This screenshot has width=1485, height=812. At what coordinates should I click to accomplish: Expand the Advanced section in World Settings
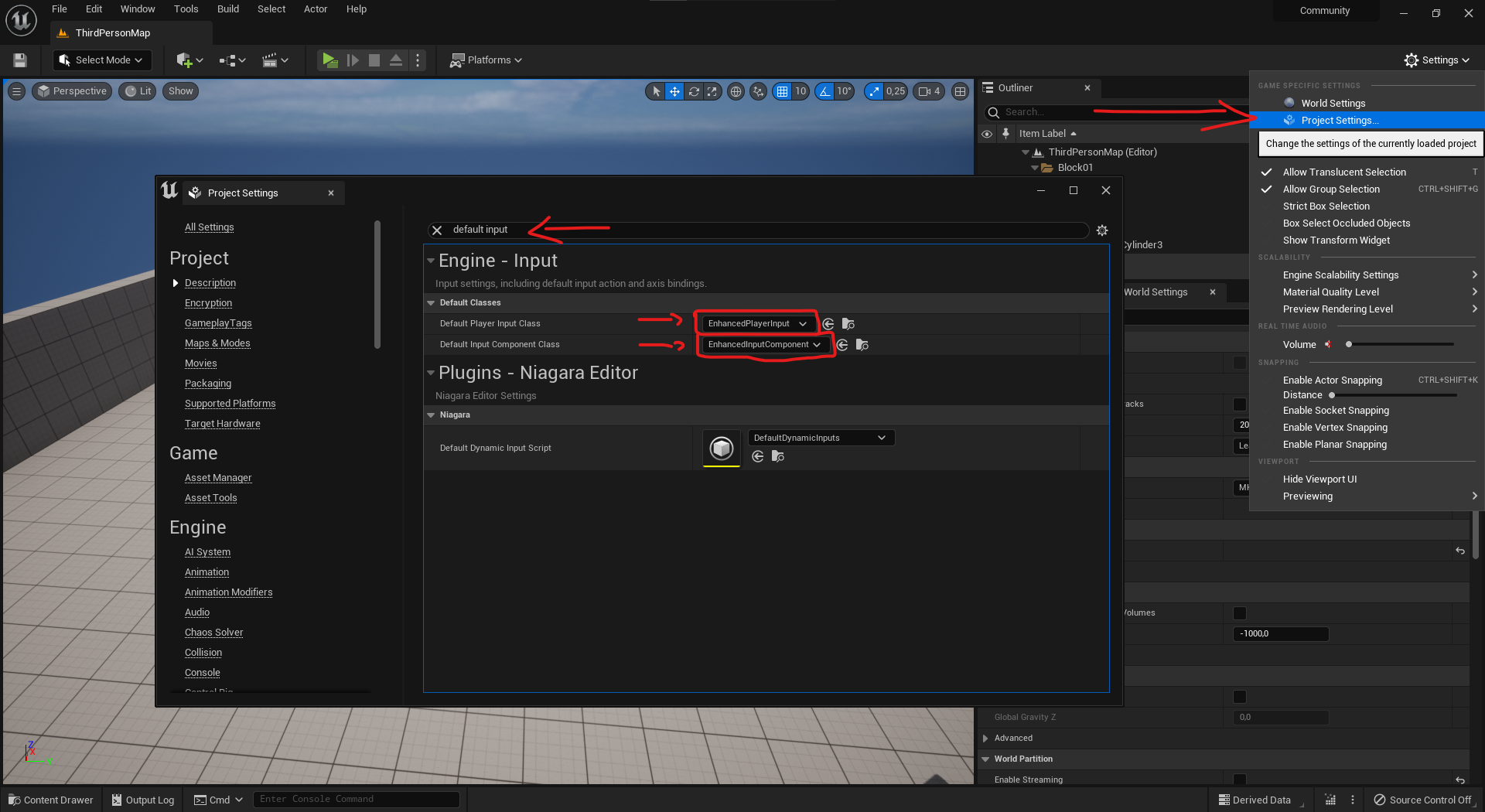click(x=985, y=738)
